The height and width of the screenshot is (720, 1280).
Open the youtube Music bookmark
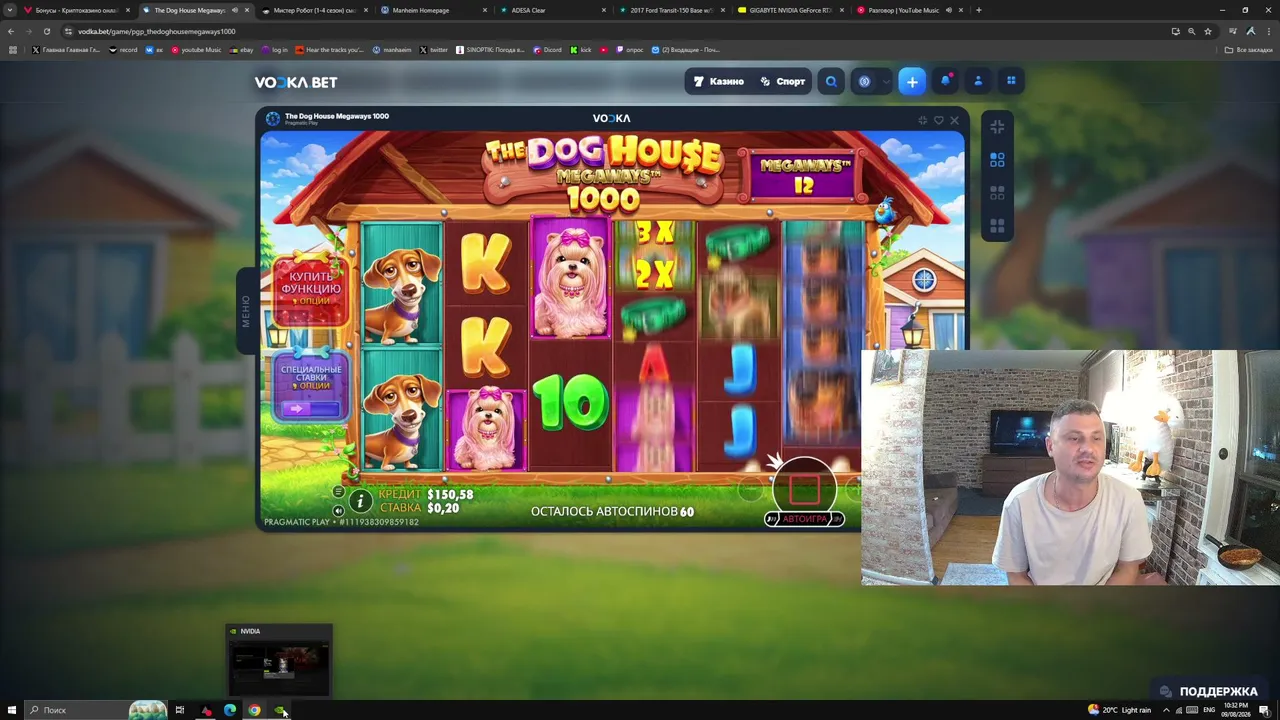196,50
